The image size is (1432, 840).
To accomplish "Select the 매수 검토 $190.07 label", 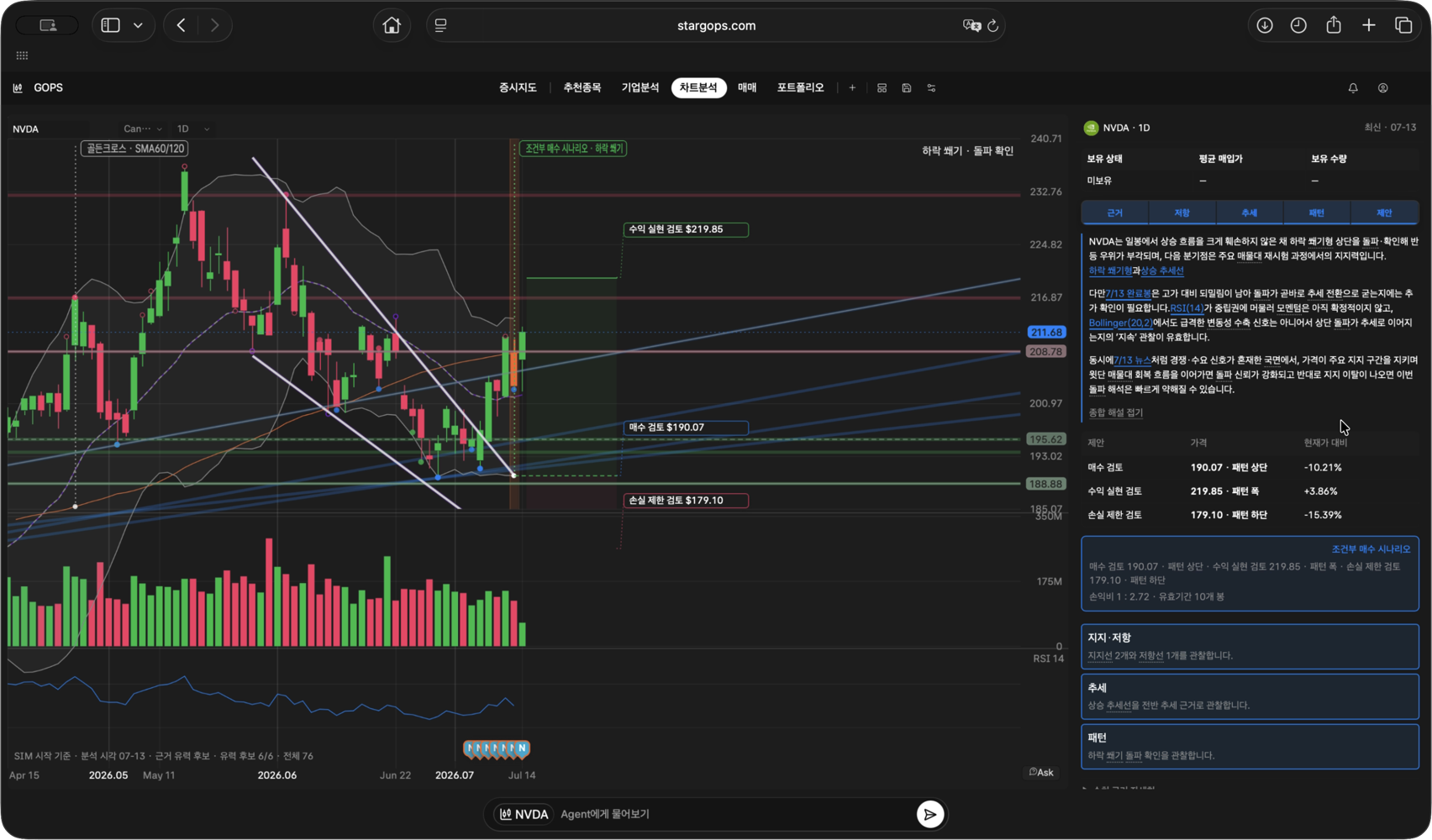I will pos(686,428).
